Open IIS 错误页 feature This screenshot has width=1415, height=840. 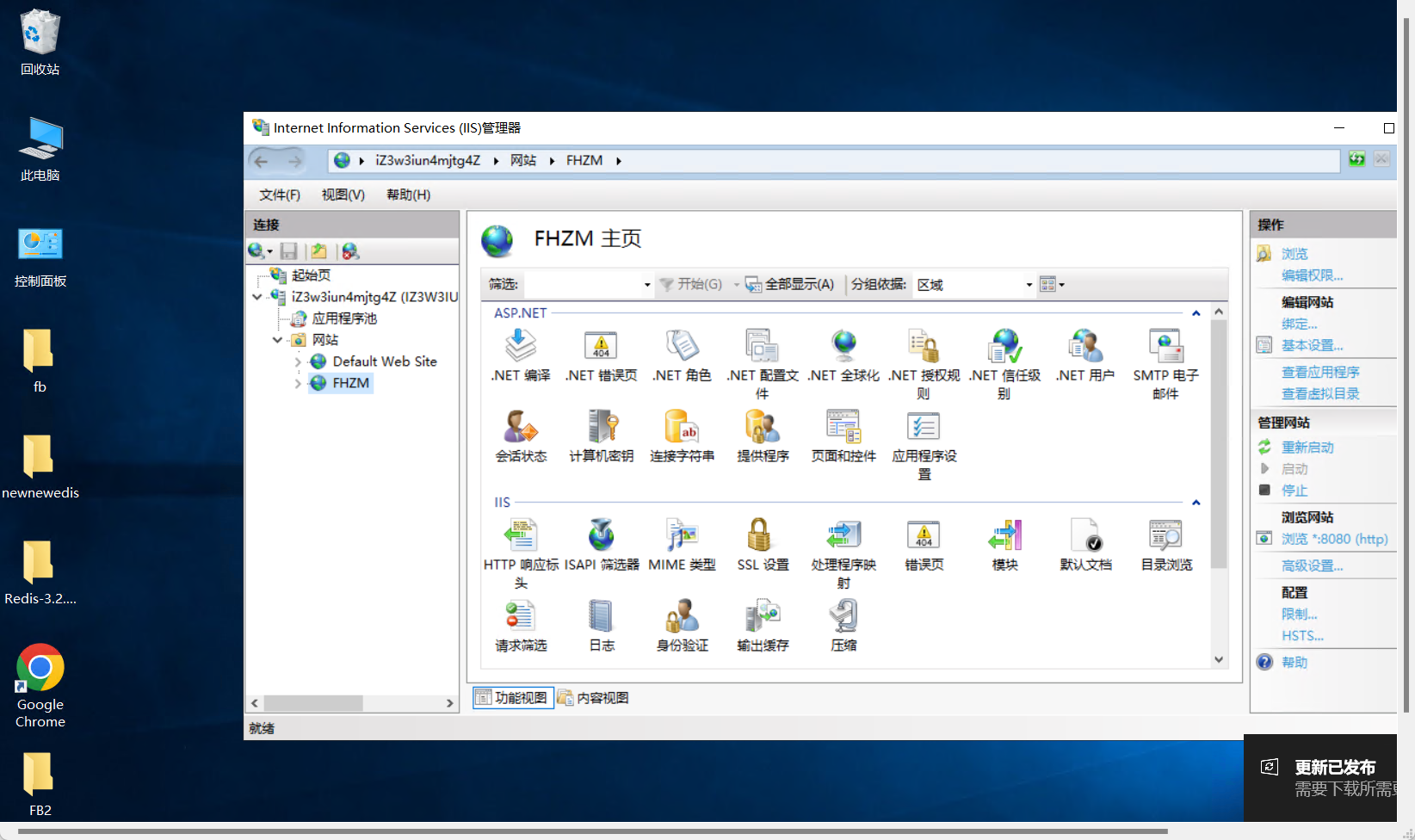point(924,546)
